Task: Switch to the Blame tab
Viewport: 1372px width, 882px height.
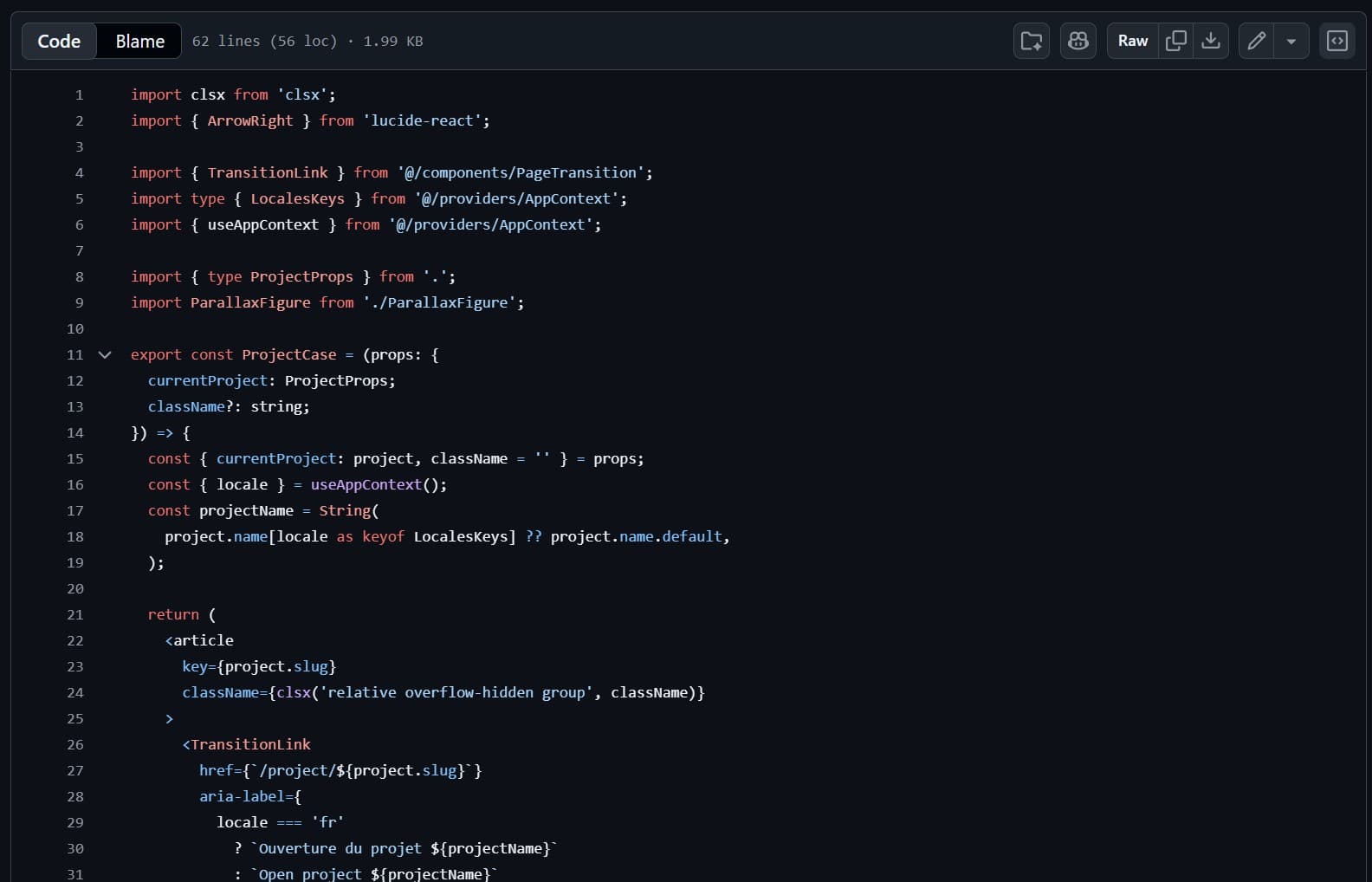Action: coord(139,41)
